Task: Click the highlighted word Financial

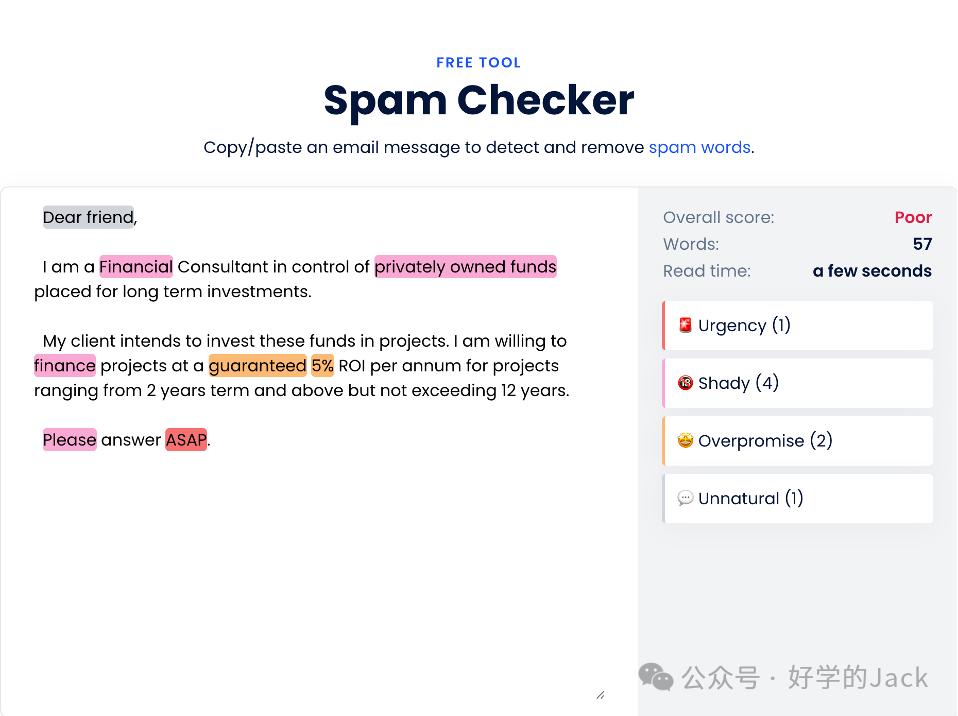Action: pyautogui.click(x=136, y=267)
